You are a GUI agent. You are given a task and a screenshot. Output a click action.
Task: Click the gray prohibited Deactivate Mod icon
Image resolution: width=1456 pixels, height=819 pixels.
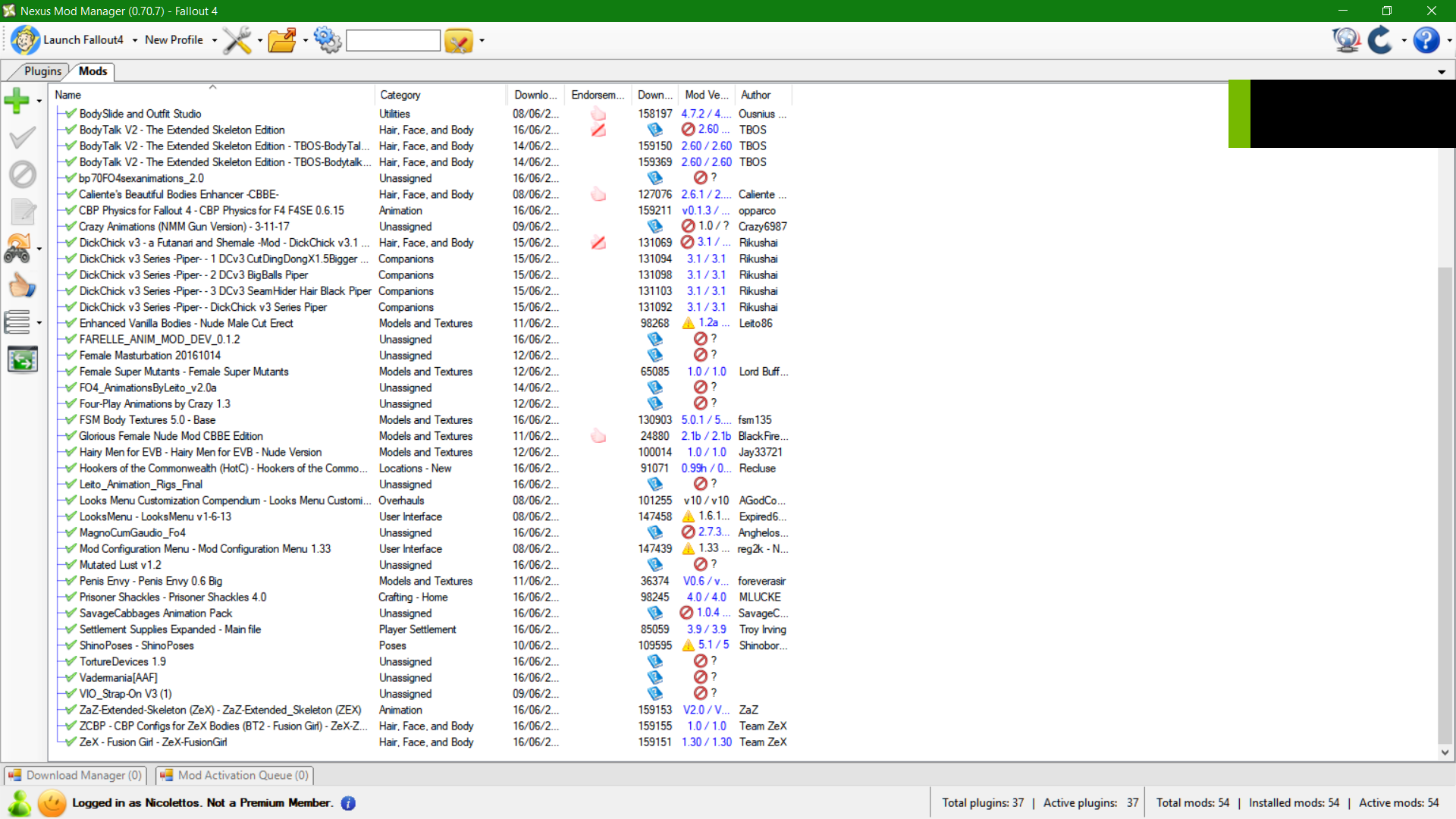23,174
